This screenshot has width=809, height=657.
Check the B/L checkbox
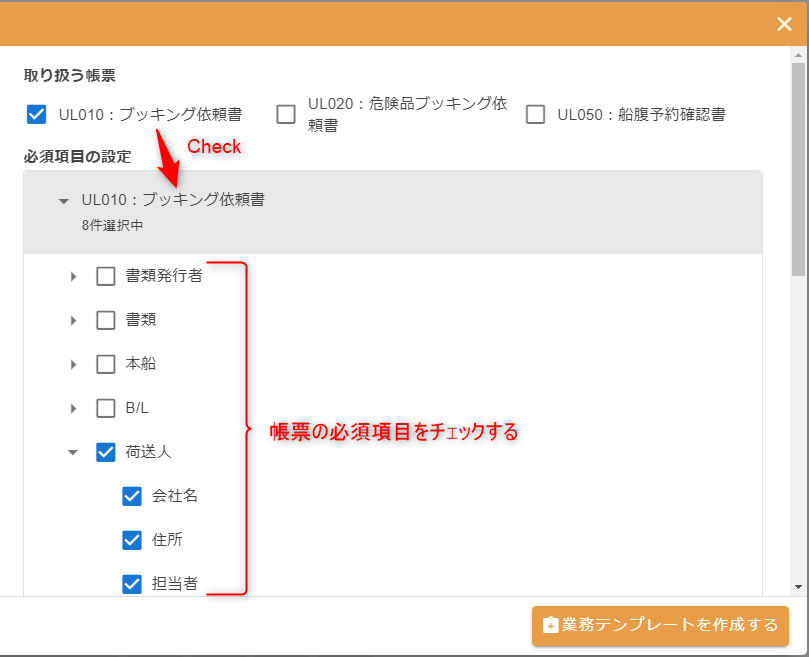pyautogui.click(x=106, y=409)
